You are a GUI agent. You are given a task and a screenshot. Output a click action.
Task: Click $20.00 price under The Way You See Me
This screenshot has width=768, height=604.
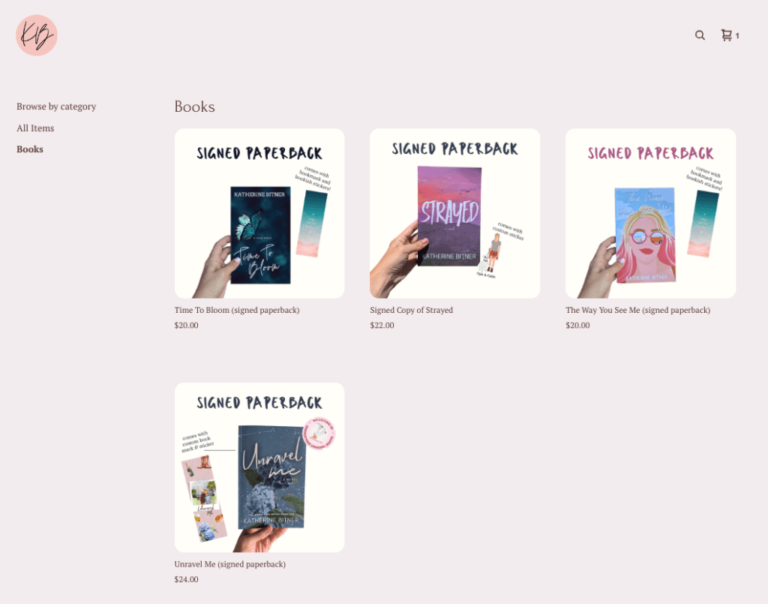(578, 325)
